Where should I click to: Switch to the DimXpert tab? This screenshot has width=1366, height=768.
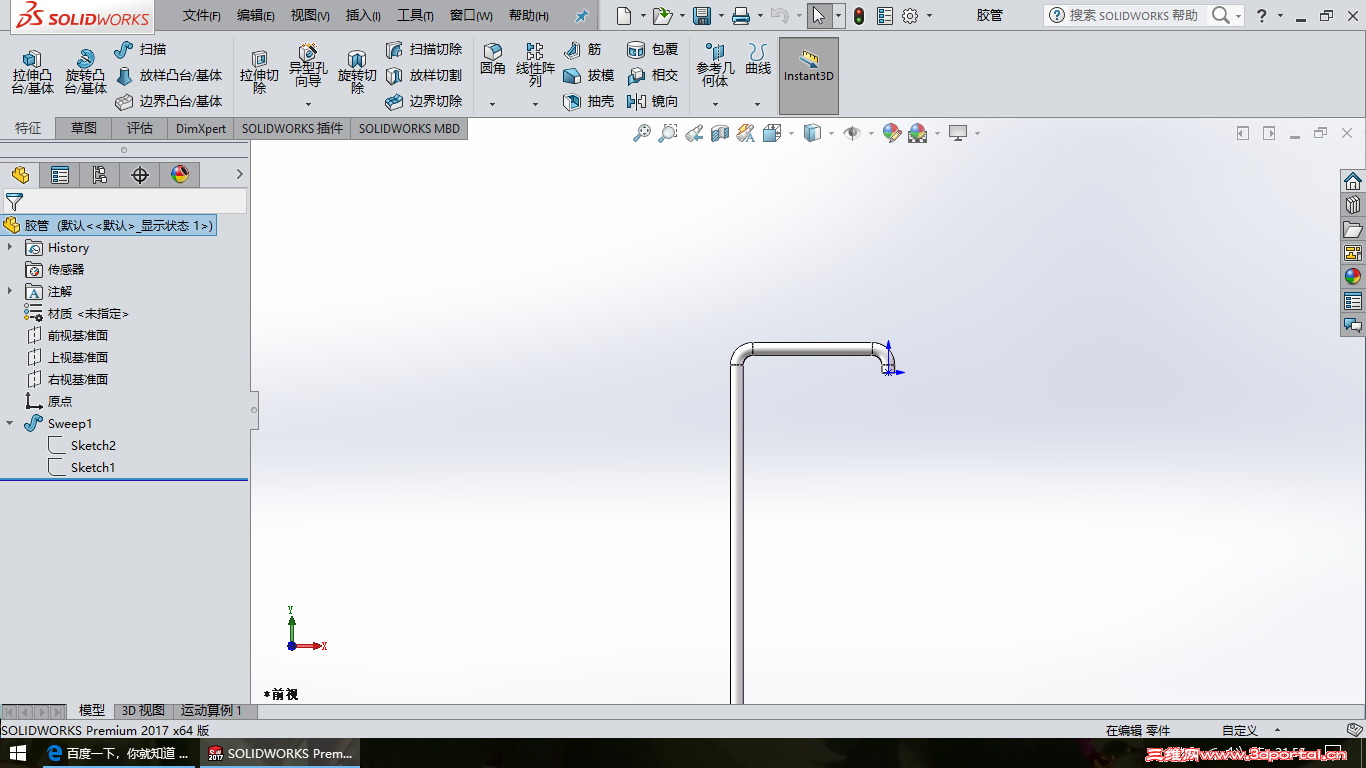(x=201, y=128)
